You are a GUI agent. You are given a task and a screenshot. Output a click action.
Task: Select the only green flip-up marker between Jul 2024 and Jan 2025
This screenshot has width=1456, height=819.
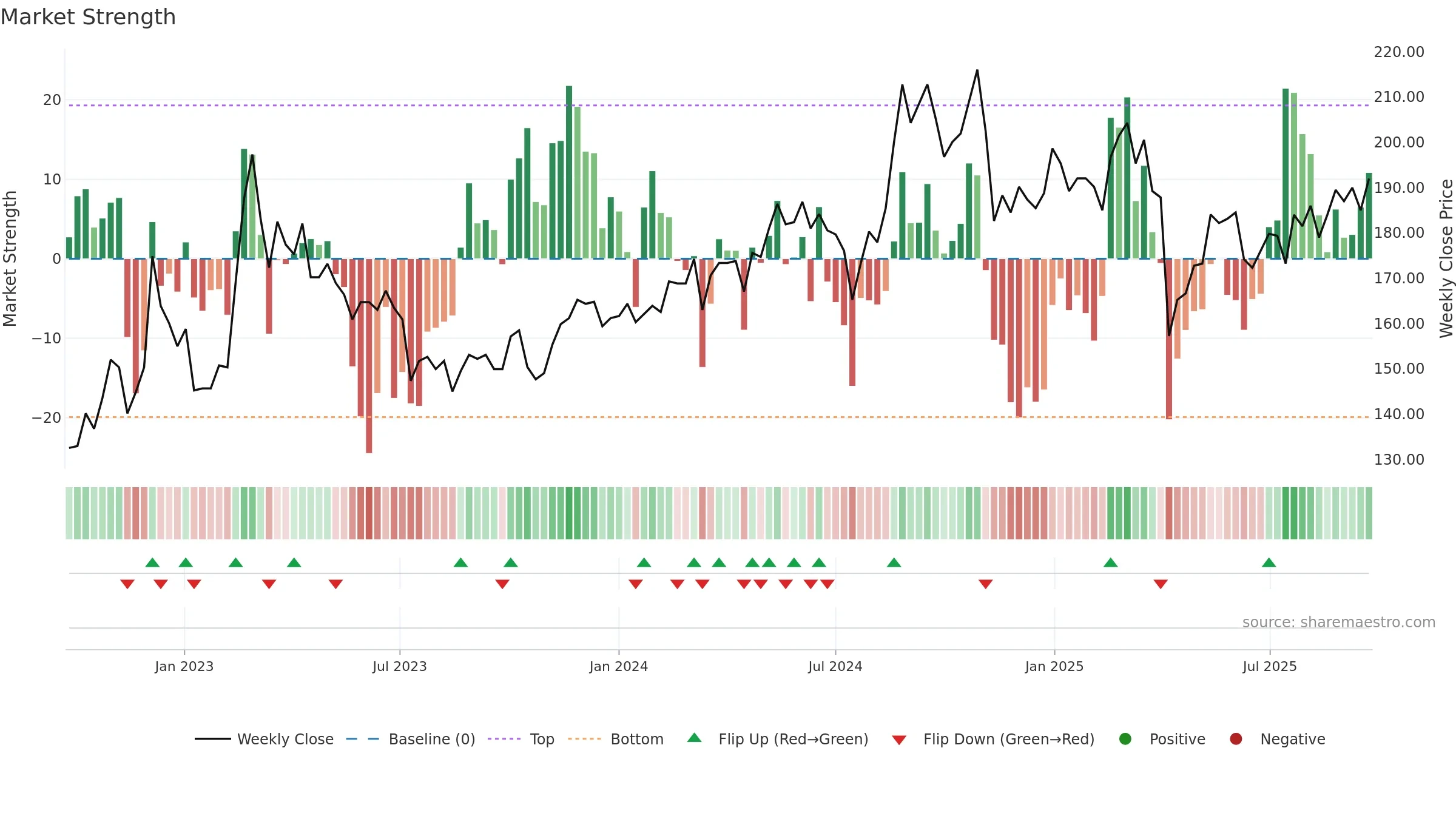click(x=894, y=562)
